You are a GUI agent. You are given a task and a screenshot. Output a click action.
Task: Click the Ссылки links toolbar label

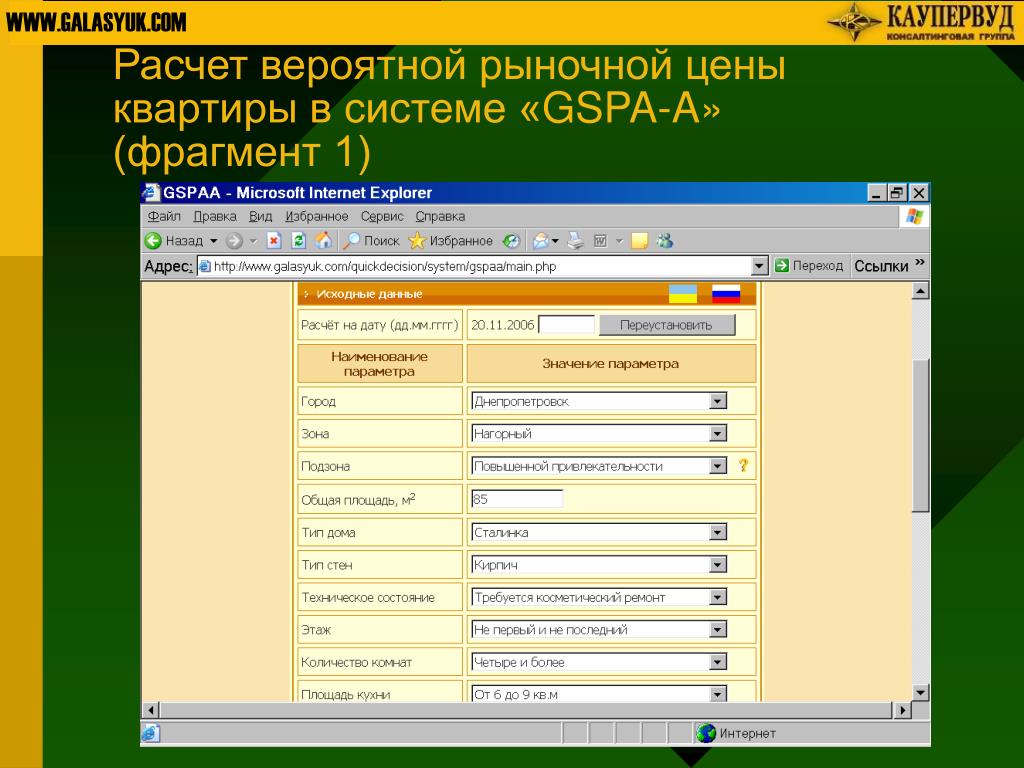pyautogui.click(x=881, y=266)
